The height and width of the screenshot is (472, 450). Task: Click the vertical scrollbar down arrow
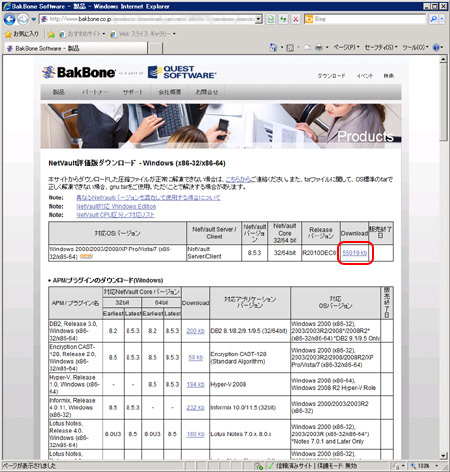[443, 456]
